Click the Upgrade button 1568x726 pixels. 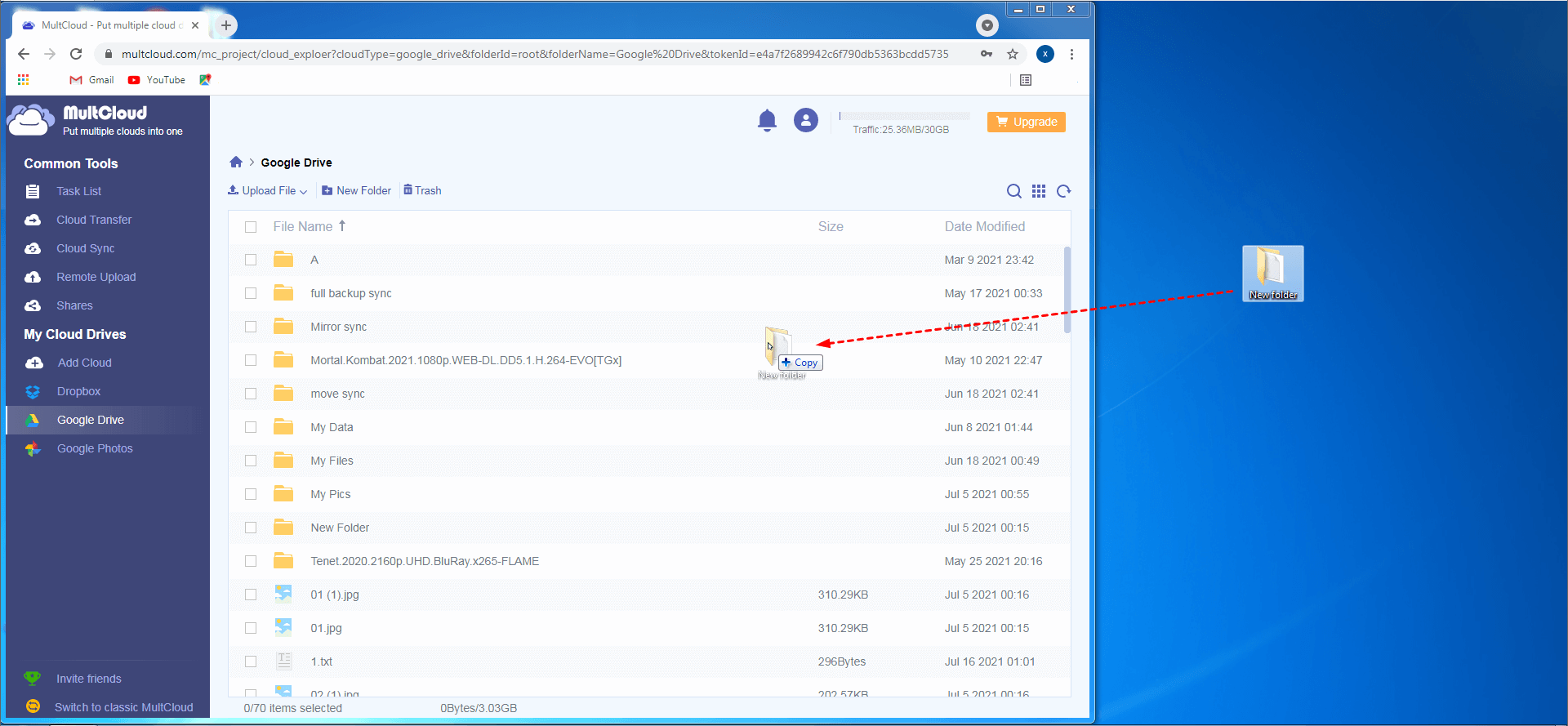coord(1027,122)
